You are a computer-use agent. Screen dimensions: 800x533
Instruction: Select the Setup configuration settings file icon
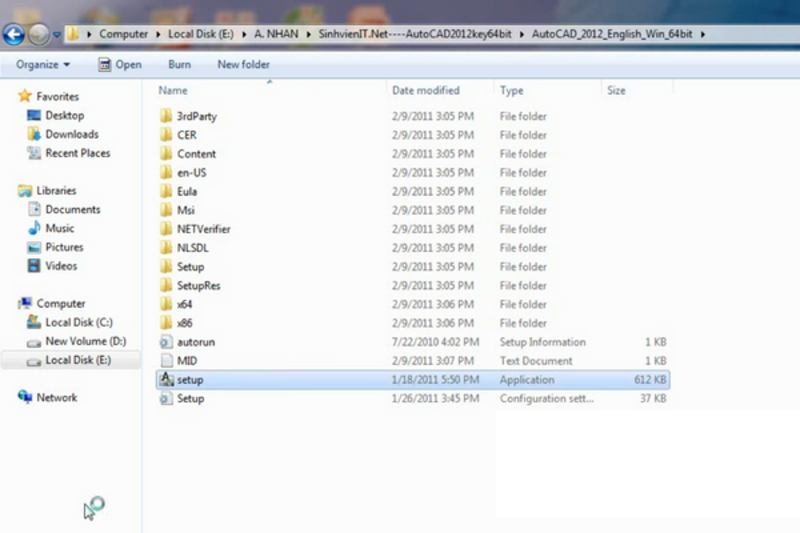coord(166,398)
